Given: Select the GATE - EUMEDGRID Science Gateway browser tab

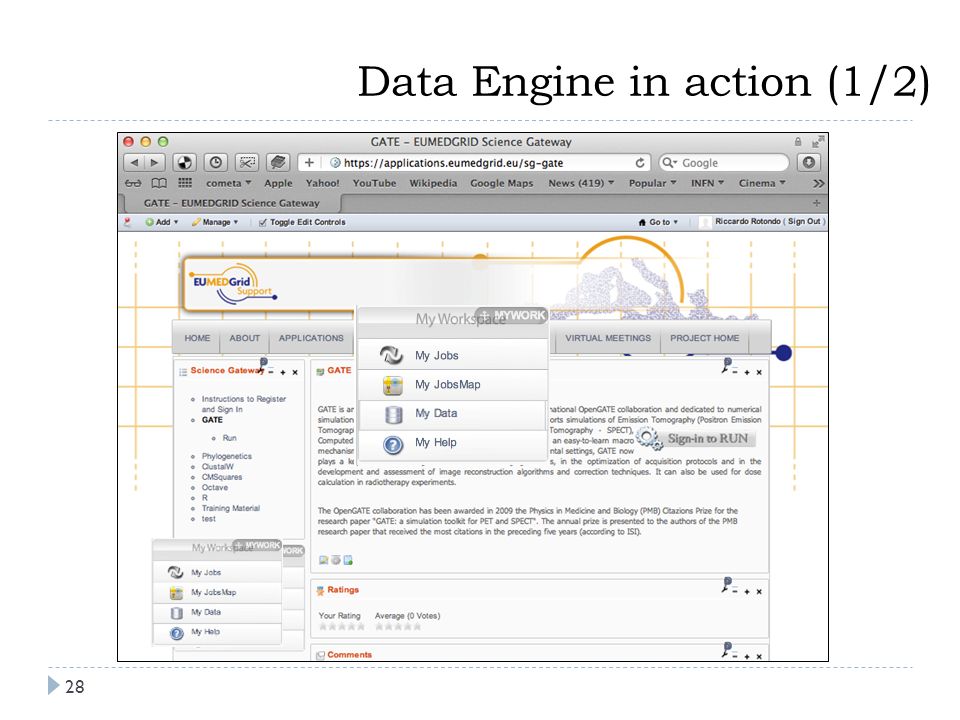Looking at the screenshot, I should [x=231, y=203].
